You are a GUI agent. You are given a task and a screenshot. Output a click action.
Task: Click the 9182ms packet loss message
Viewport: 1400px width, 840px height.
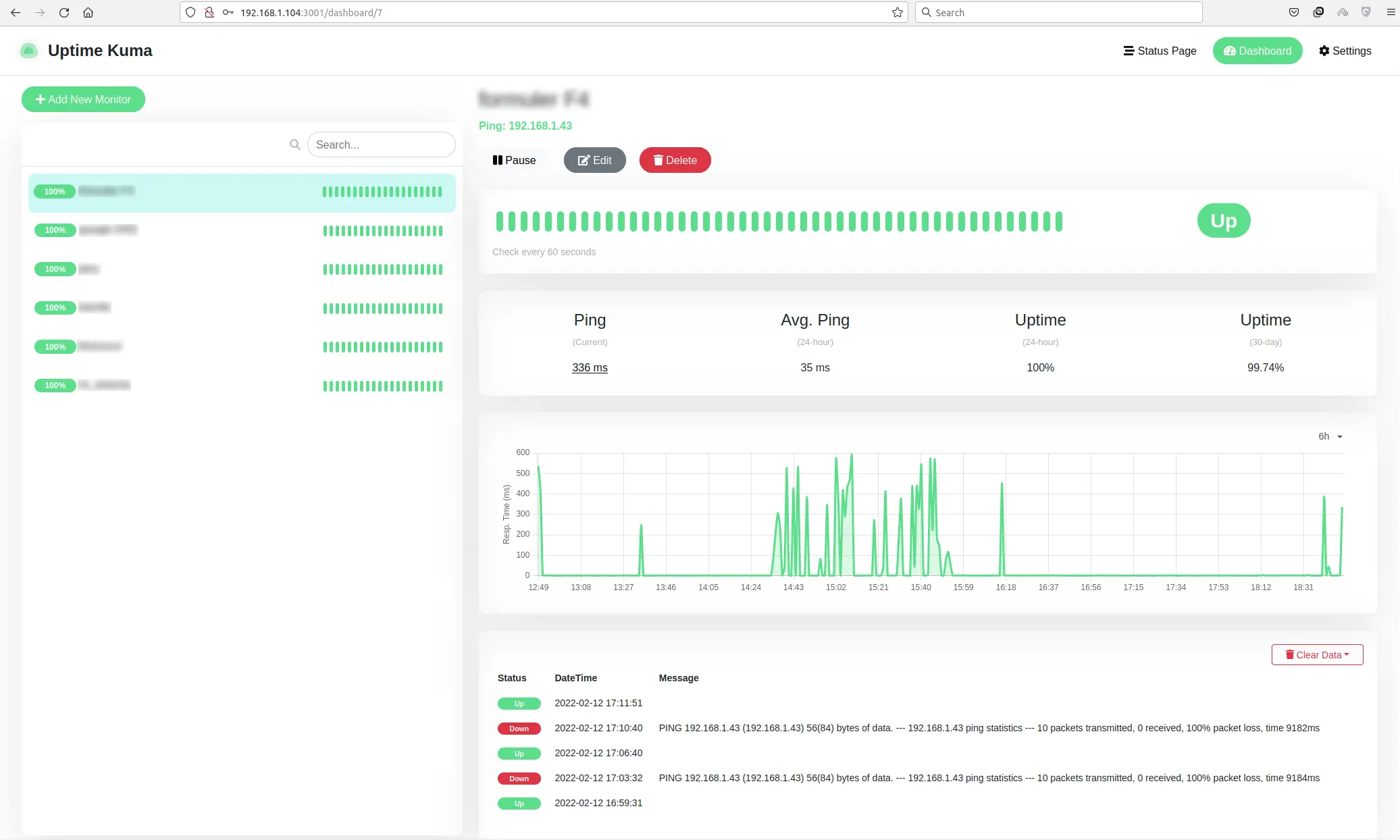pos(989,728)
